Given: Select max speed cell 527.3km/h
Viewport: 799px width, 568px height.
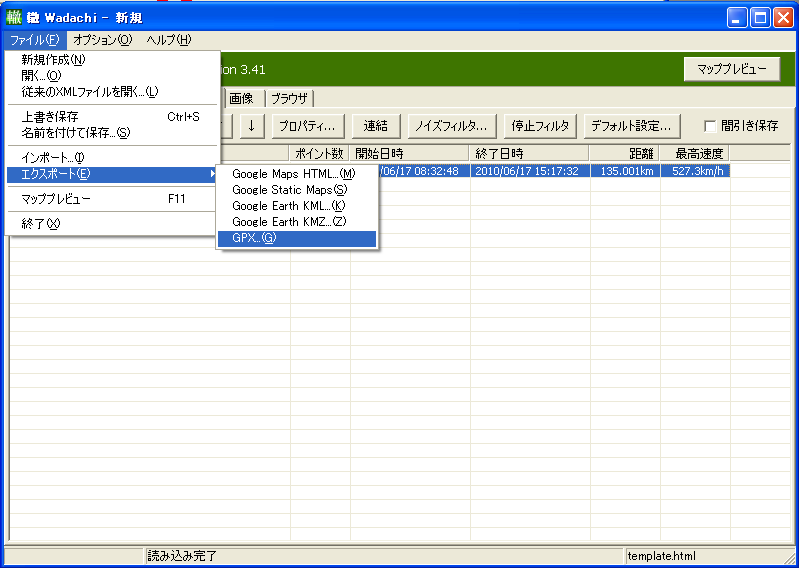Looking at the screenshot, I should [696, 171].
